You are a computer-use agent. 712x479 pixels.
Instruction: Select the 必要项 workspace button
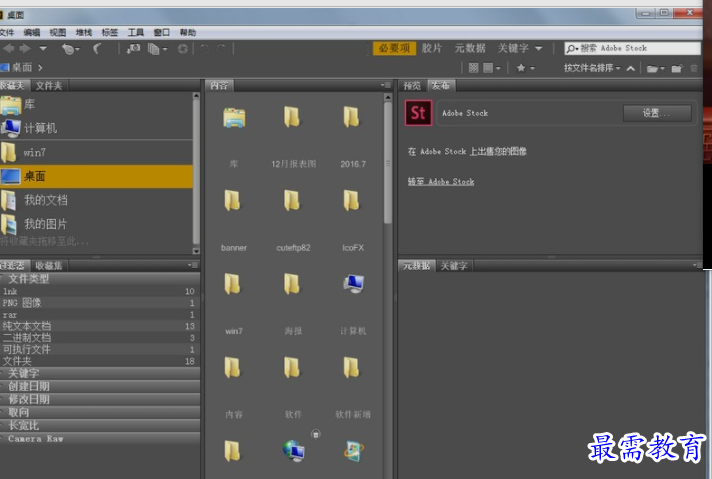click(x=394, y=48)
